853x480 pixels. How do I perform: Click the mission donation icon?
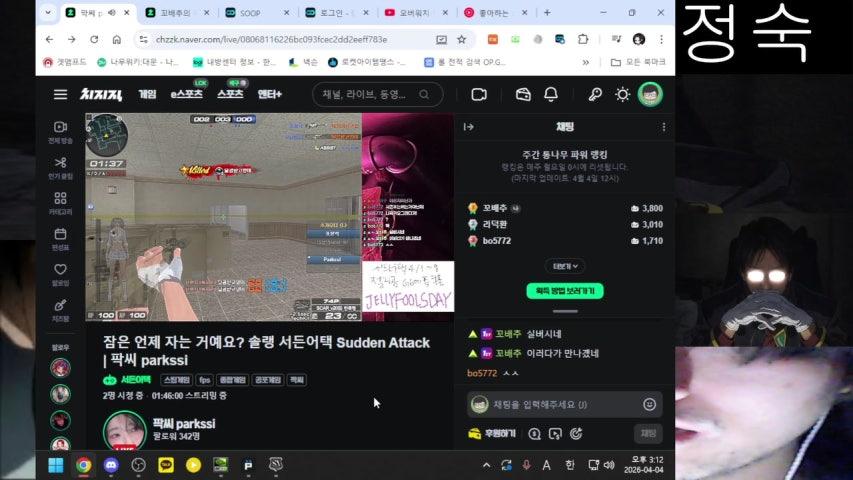point(576,434)
